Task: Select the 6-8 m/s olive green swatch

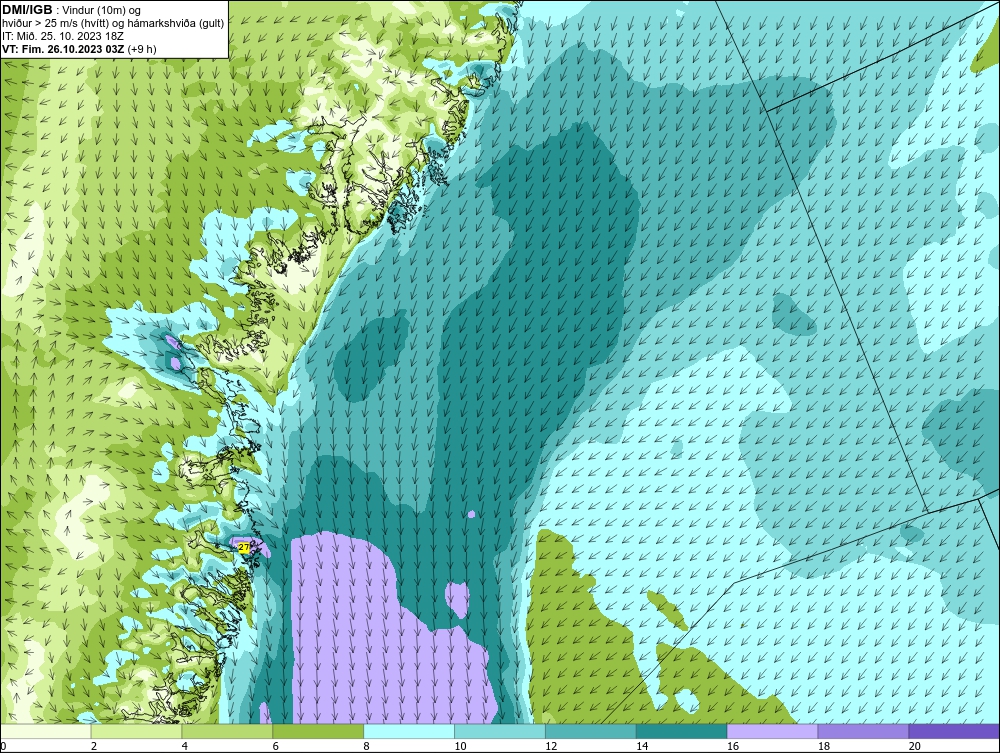Action: [318, 731]
